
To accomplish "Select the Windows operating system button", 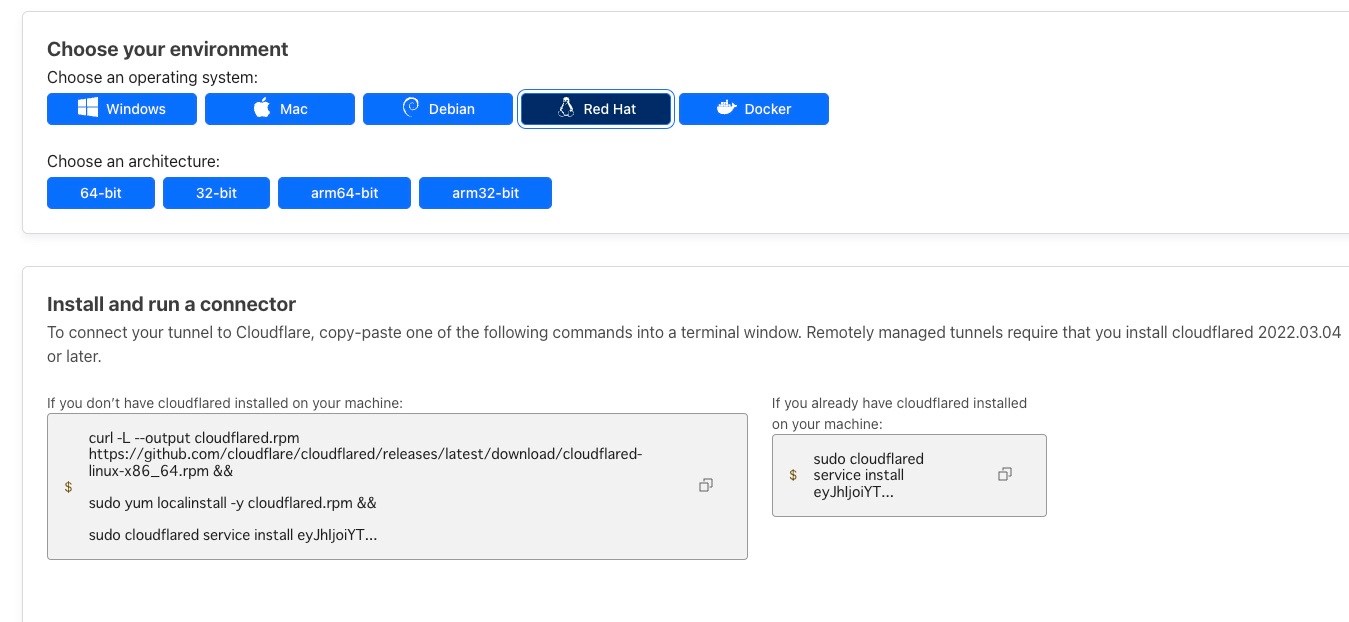I will point(122,109).
